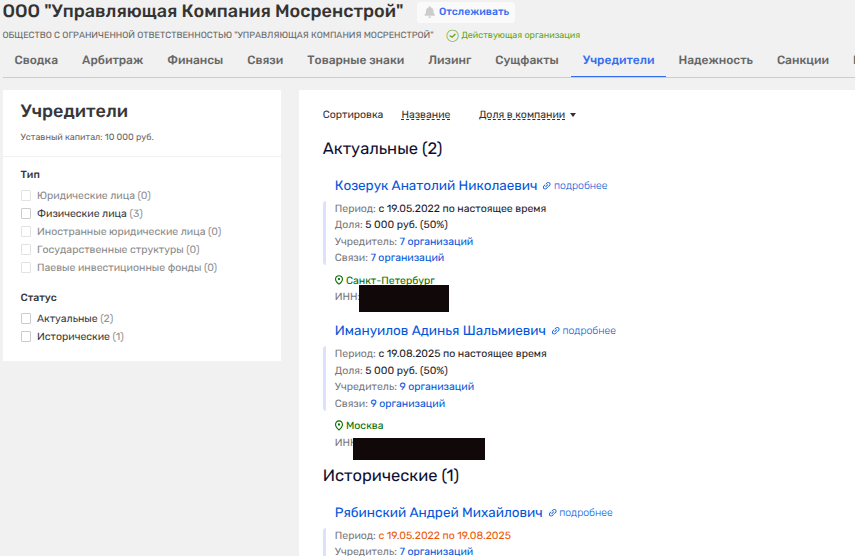Check the Актуальные status checkbox
Viewport: 855px width, 556px height.
(x=27, y=318)
